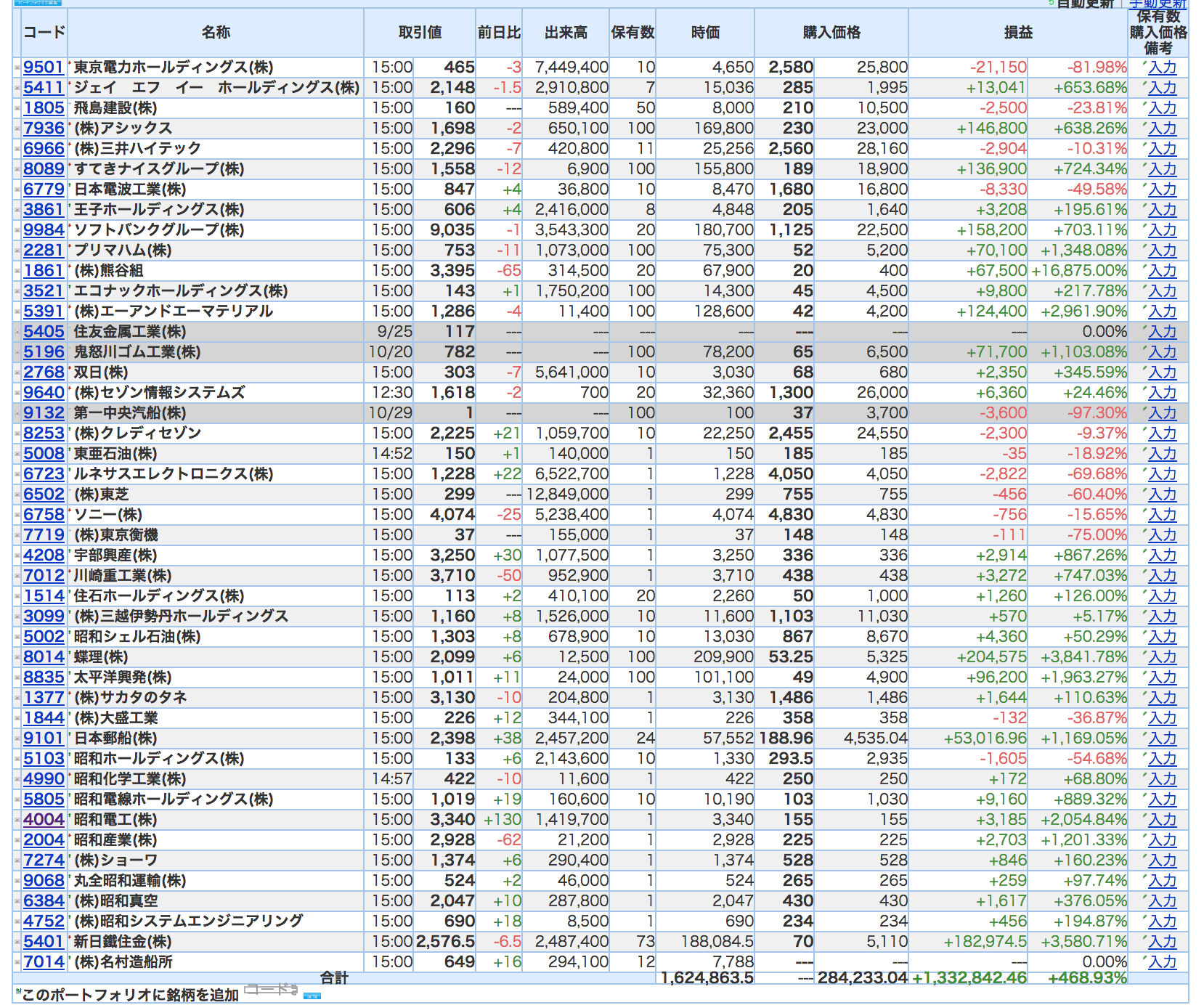This screenshot has width=1204, height=1005.
Task: Open the 入力 link for code 6966
Action: coord(1162,149)
